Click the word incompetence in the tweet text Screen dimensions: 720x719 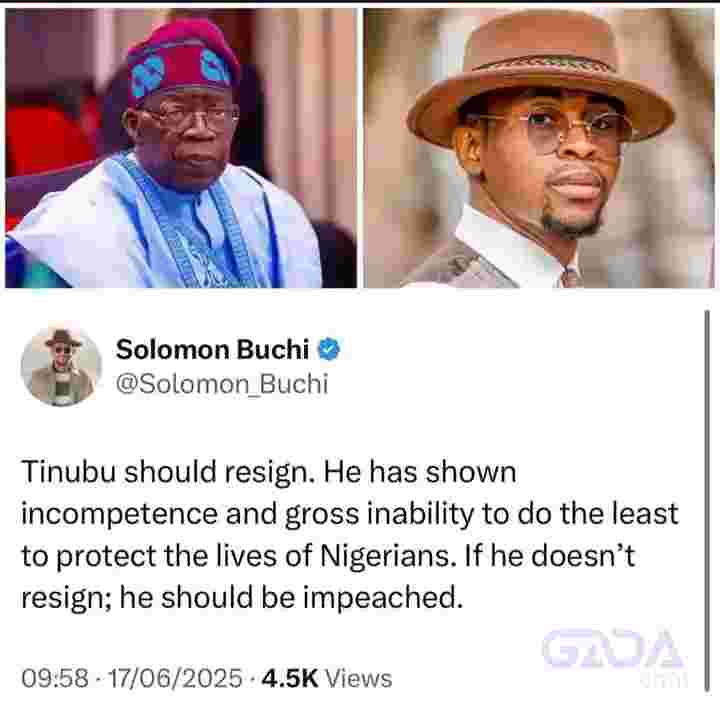(119, 515)
